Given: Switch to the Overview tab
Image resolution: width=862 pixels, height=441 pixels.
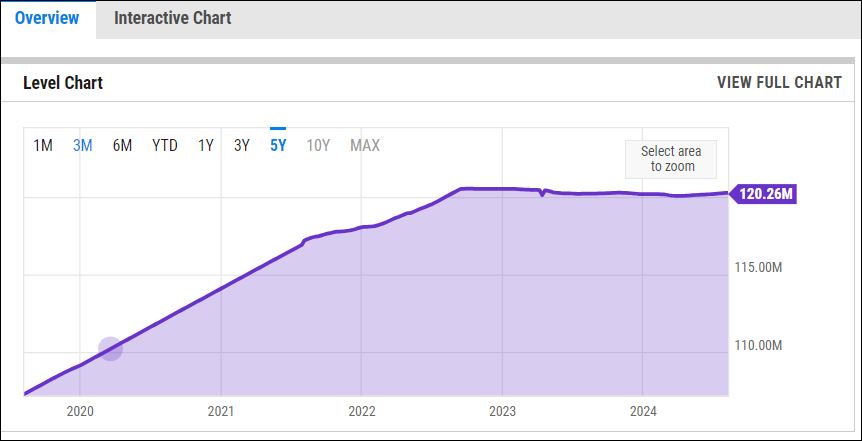Looking at the screenshot, I should click(47, 18).
